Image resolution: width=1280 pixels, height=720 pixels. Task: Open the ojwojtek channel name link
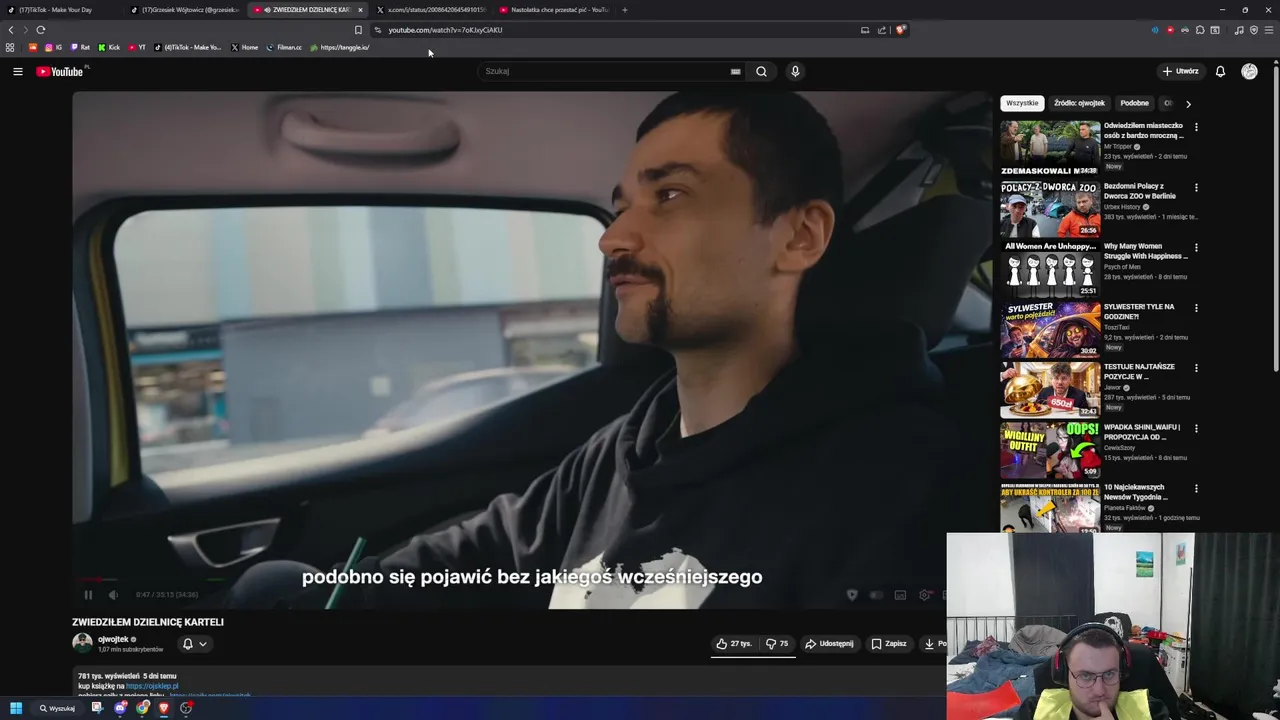click(113, 639)
